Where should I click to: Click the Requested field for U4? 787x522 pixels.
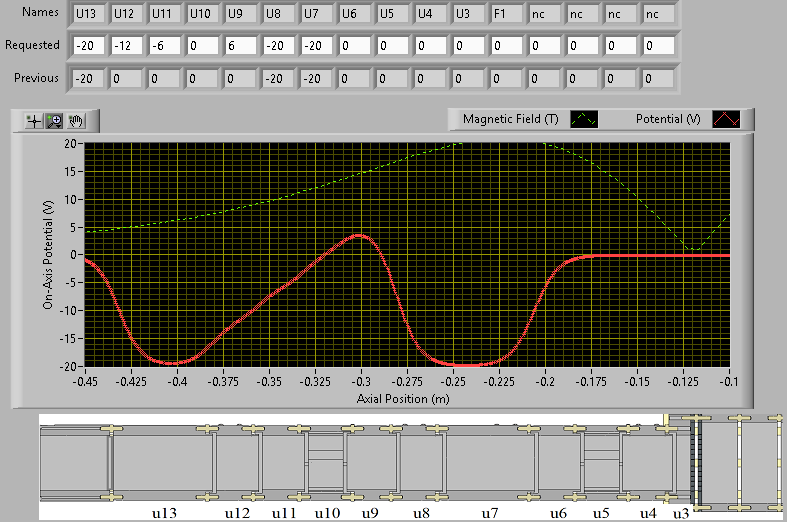431,46
